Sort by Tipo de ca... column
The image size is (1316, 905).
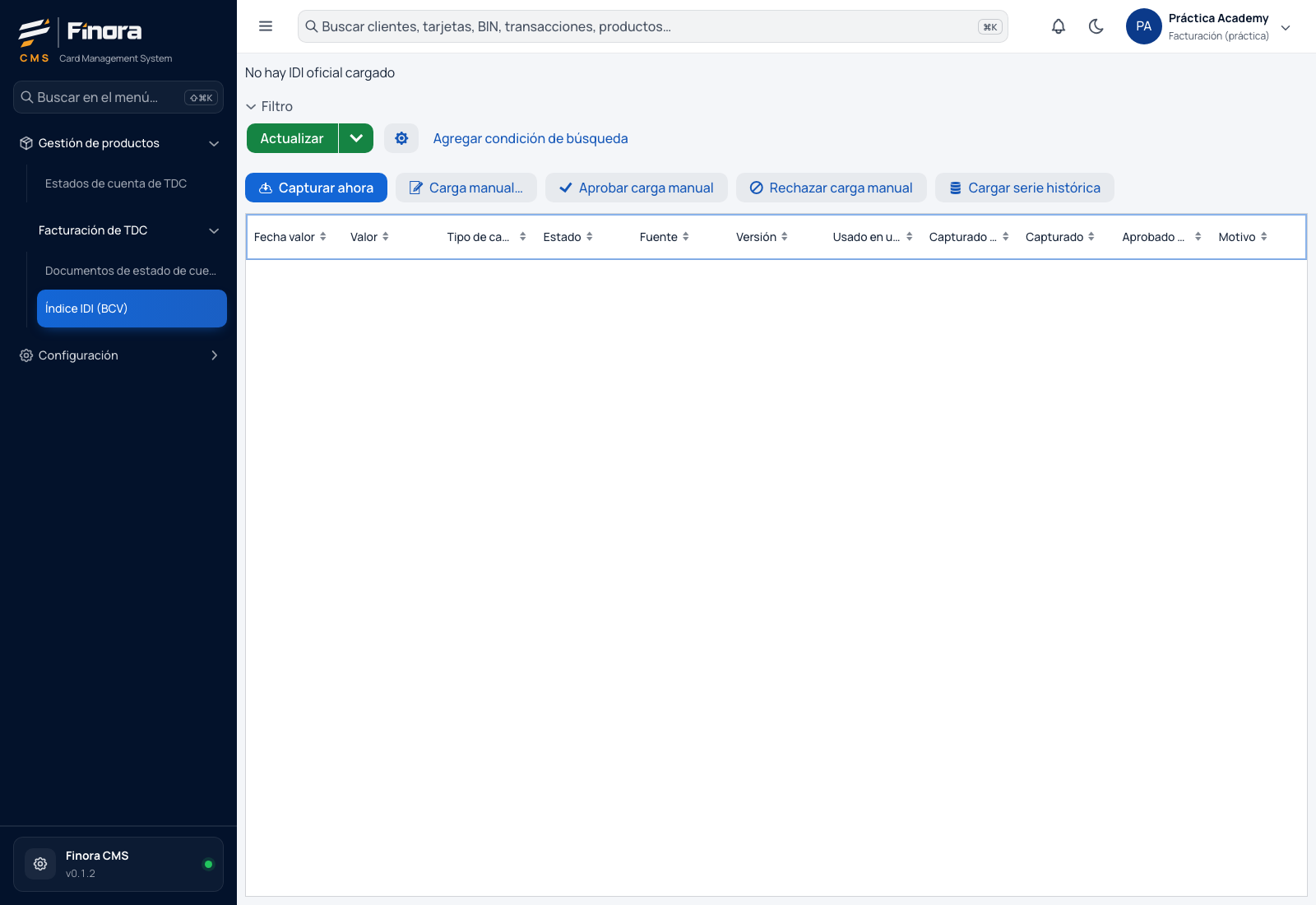tap(486, 237)
